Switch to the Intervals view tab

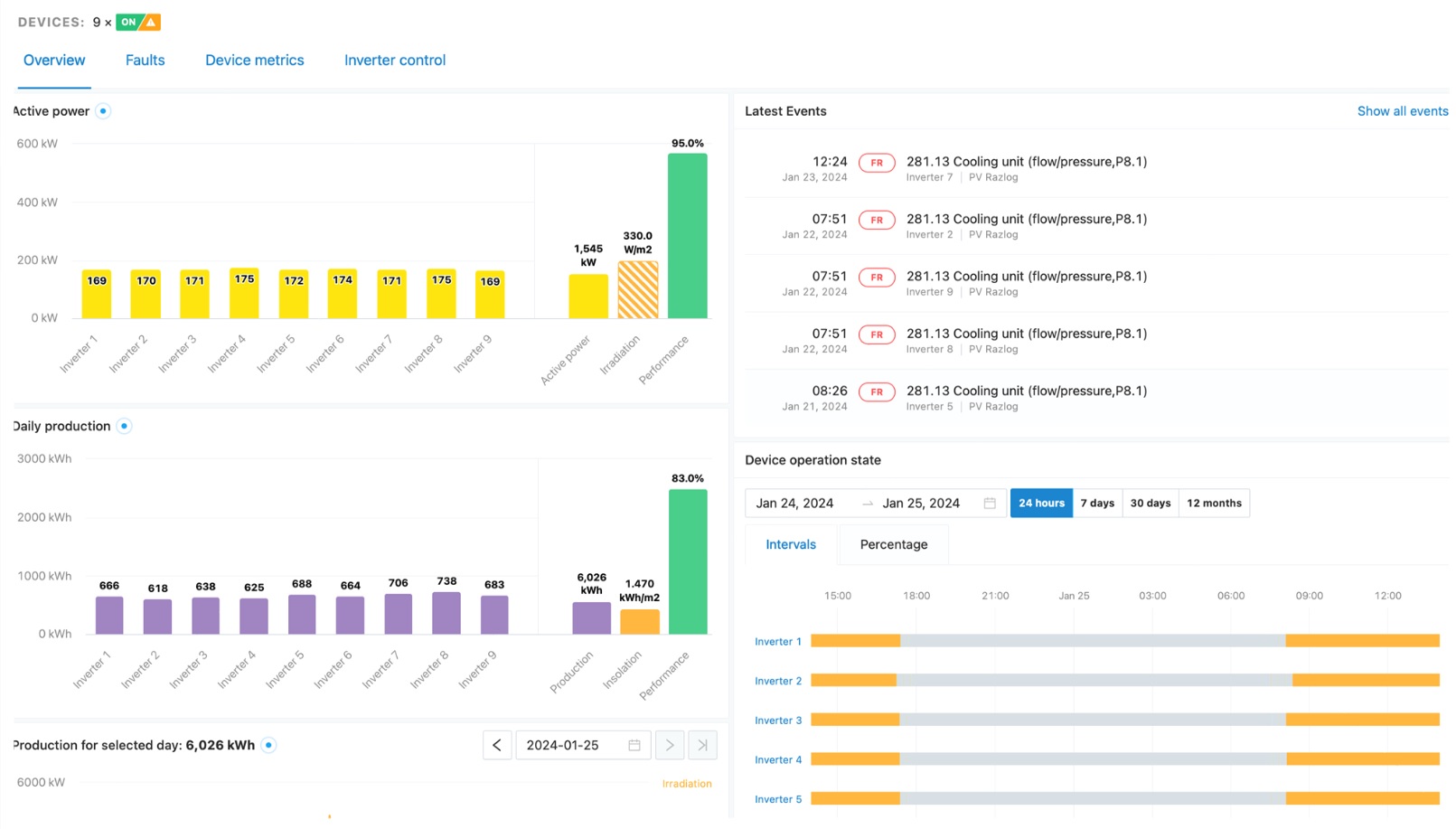(x=791, y=544)
